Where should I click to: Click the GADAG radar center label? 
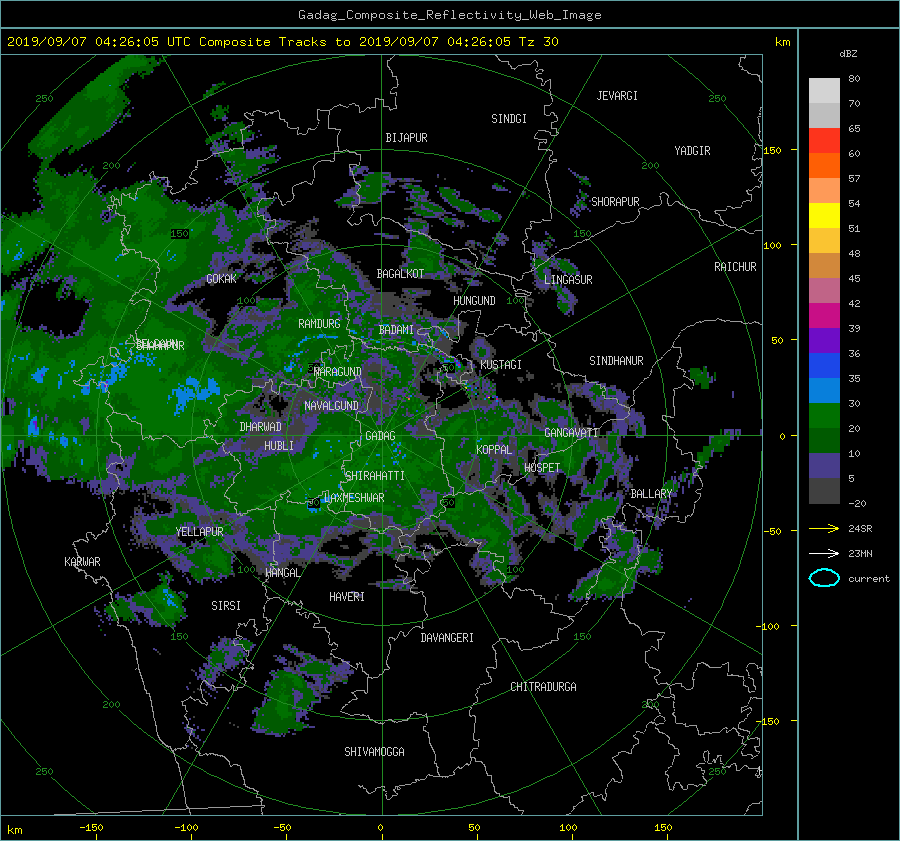pyautogui.click(x=381, y=436)
